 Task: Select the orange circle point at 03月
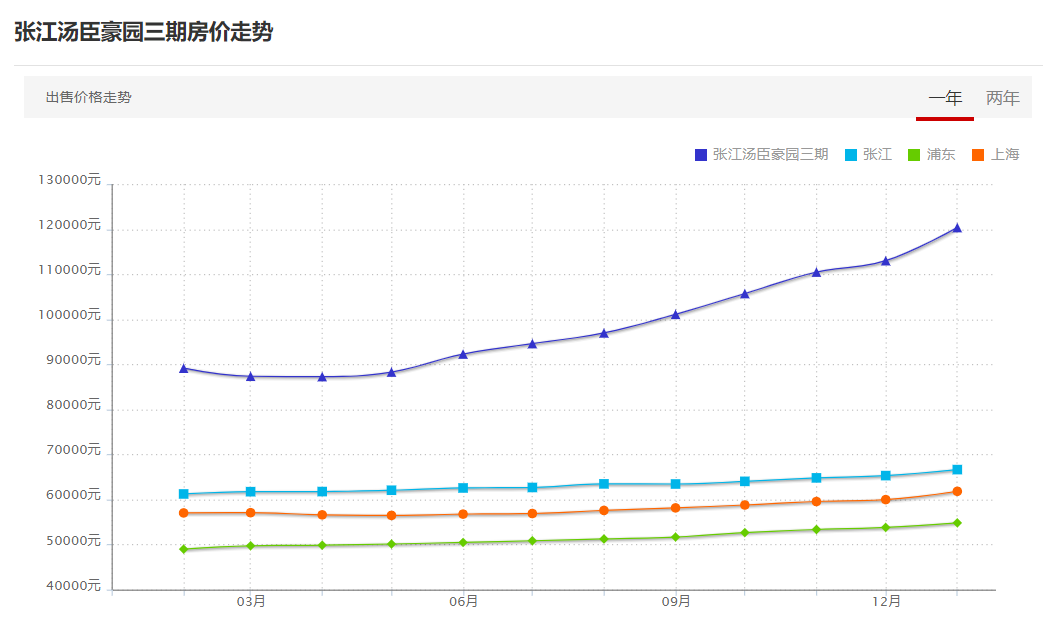point(251,513)
